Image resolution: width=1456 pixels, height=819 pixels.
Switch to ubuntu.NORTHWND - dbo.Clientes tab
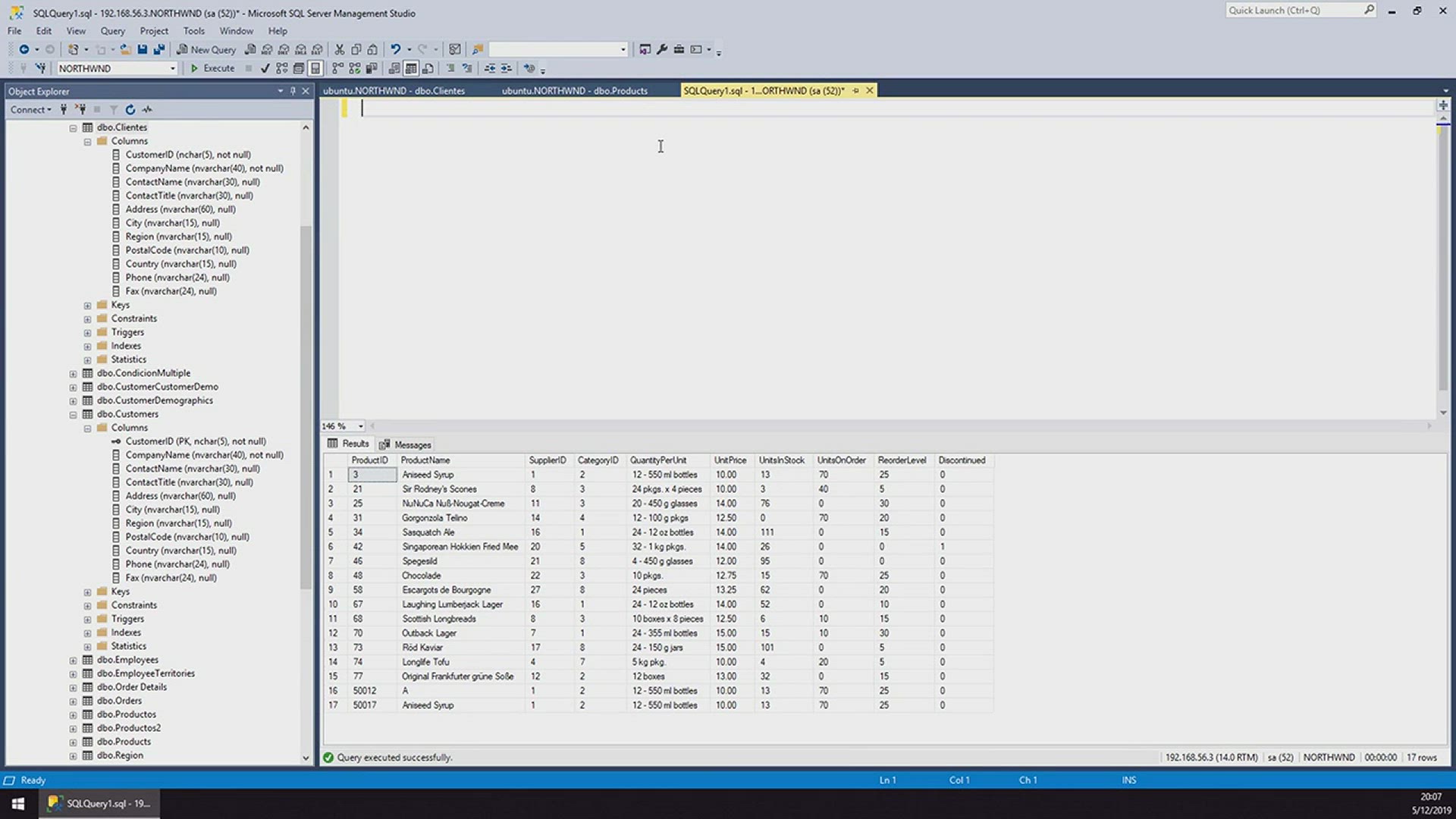pyautogui.click(x=394, y=91)
